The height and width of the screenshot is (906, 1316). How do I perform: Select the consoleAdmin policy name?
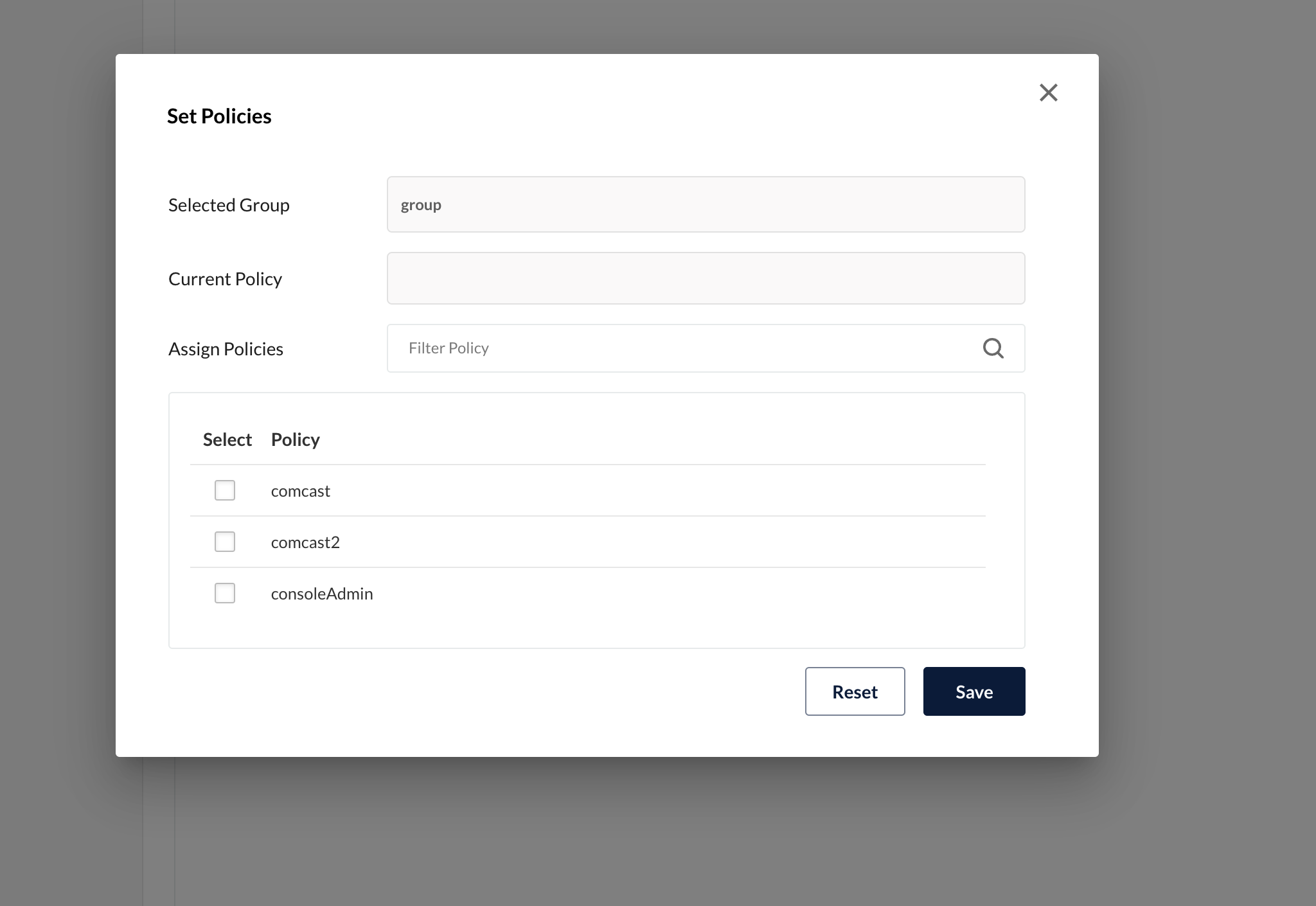pyautogui.click(x=322, y=594)
